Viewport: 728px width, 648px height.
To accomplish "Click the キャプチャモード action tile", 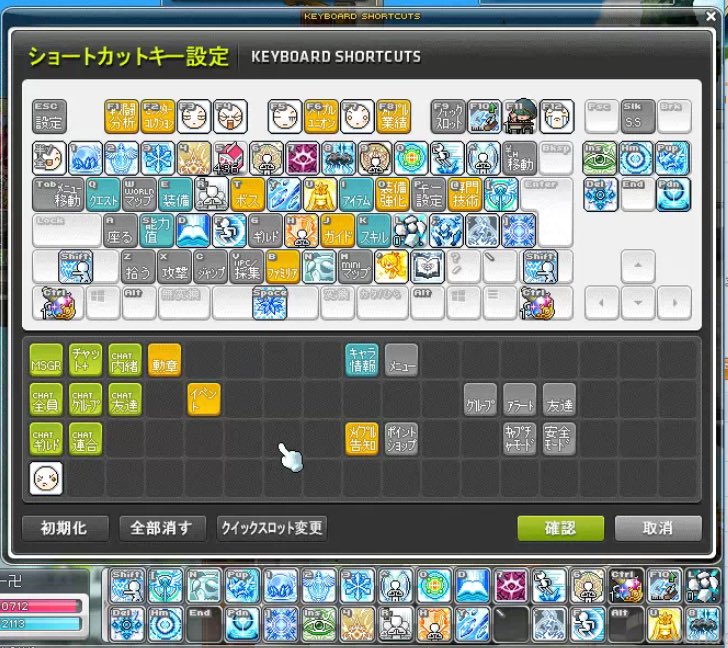I will pos(520,439).
